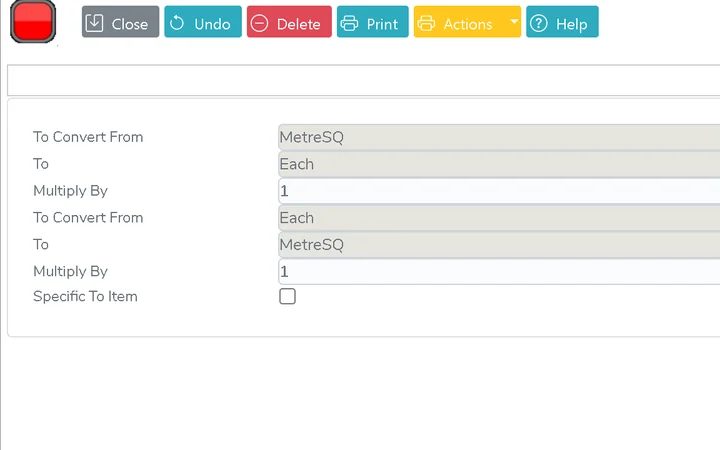The image size is (720, 450).
Task: Click the first To field showing Each
Action: [499, 164]
